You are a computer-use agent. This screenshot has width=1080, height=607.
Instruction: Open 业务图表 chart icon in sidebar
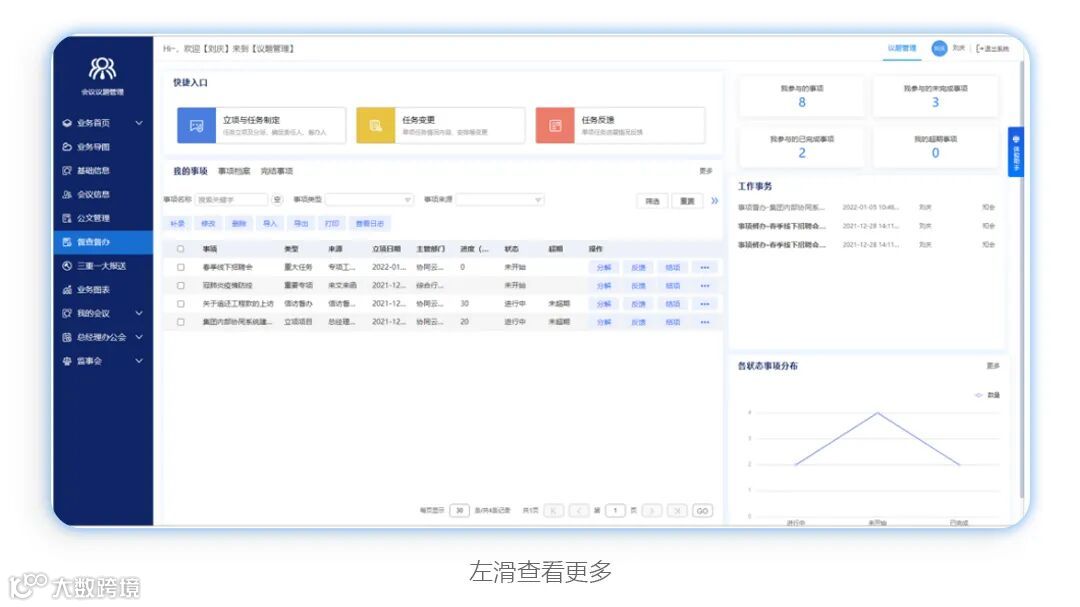click(67, 290)
